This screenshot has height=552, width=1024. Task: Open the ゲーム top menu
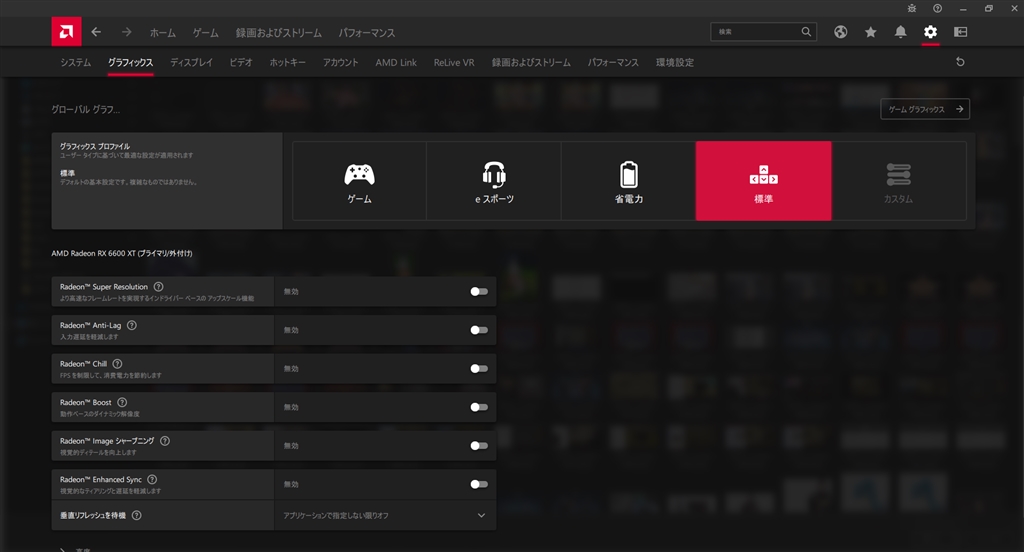206,33
